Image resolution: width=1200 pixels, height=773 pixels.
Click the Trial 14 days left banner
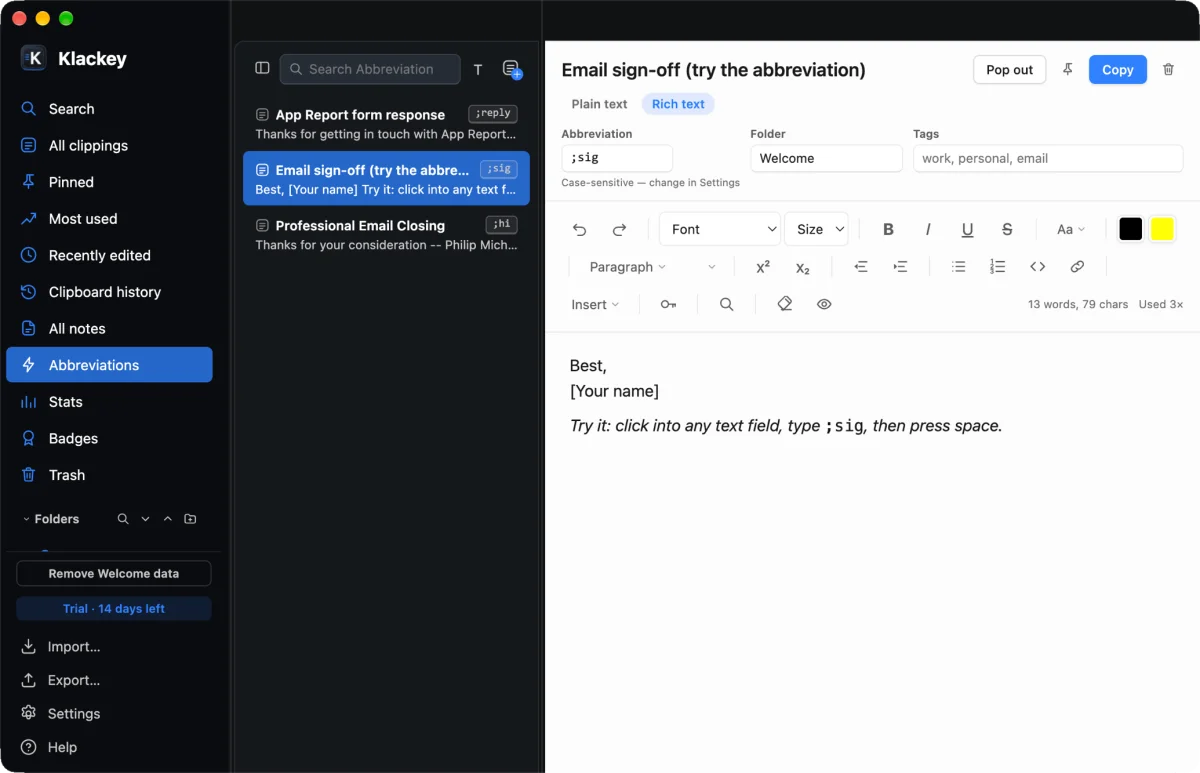pyautogui.click(x=113, y=608)
